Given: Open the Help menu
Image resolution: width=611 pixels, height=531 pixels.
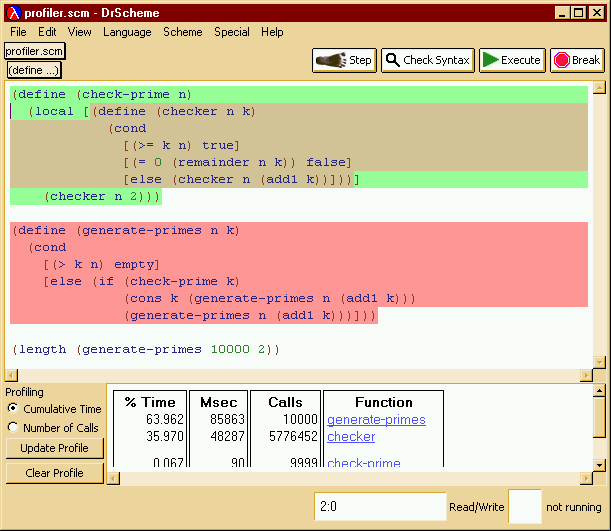Looking at the screenshot, I should (272, 32).
